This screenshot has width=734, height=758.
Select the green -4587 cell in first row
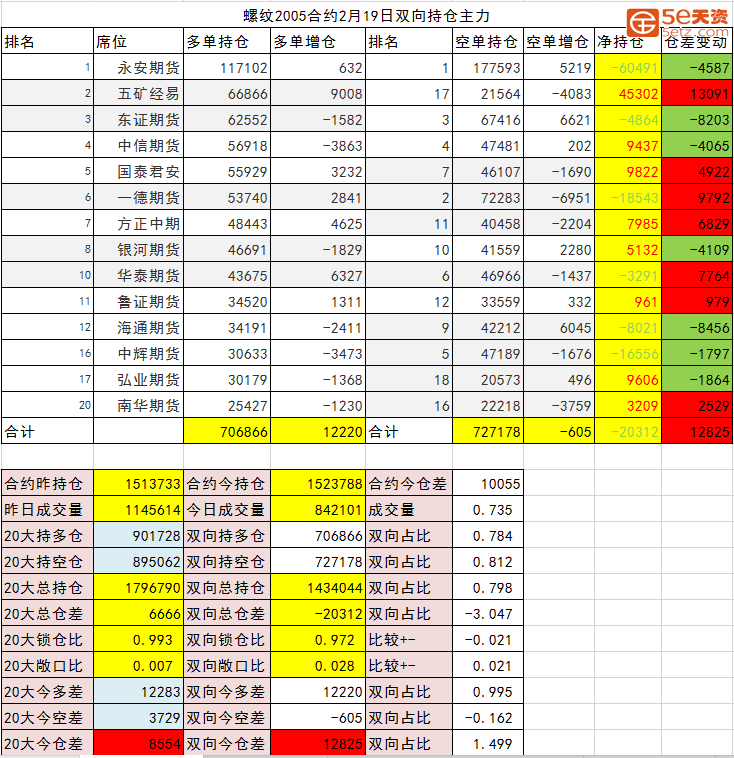(697, 69)
